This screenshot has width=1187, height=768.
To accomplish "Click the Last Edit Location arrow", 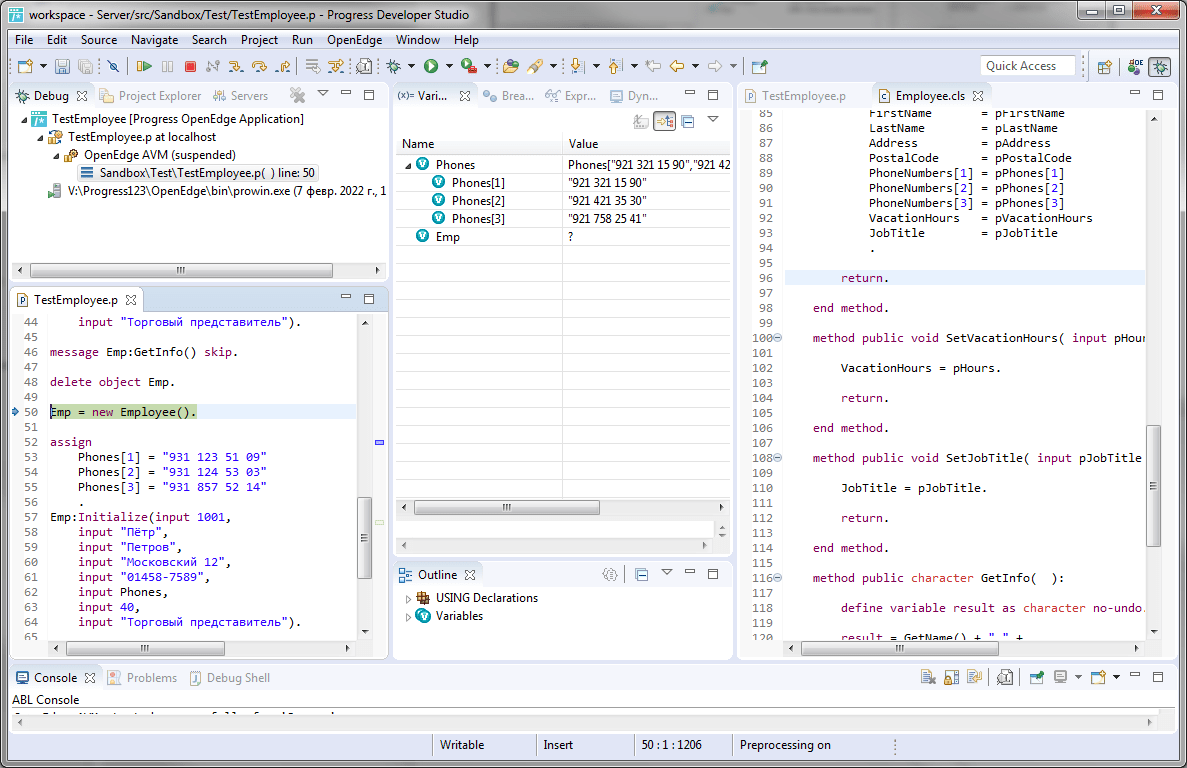I will pos(653,67).
